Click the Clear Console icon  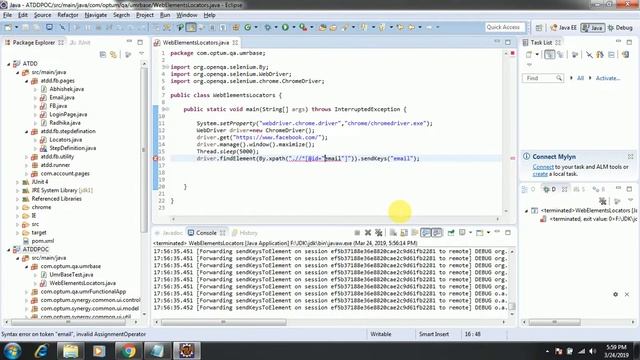click(393, 233)
